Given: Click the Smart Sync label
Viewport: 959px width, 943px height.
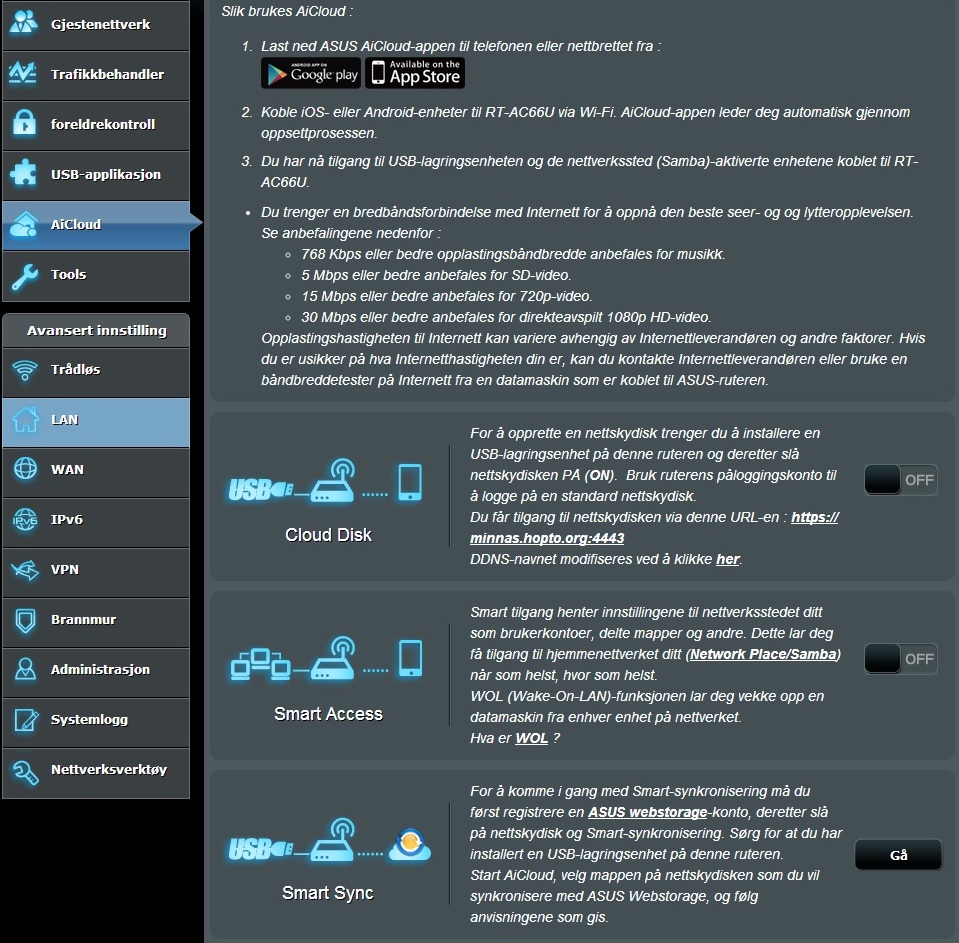Looking at the screenshot, I should coord(328,893).
